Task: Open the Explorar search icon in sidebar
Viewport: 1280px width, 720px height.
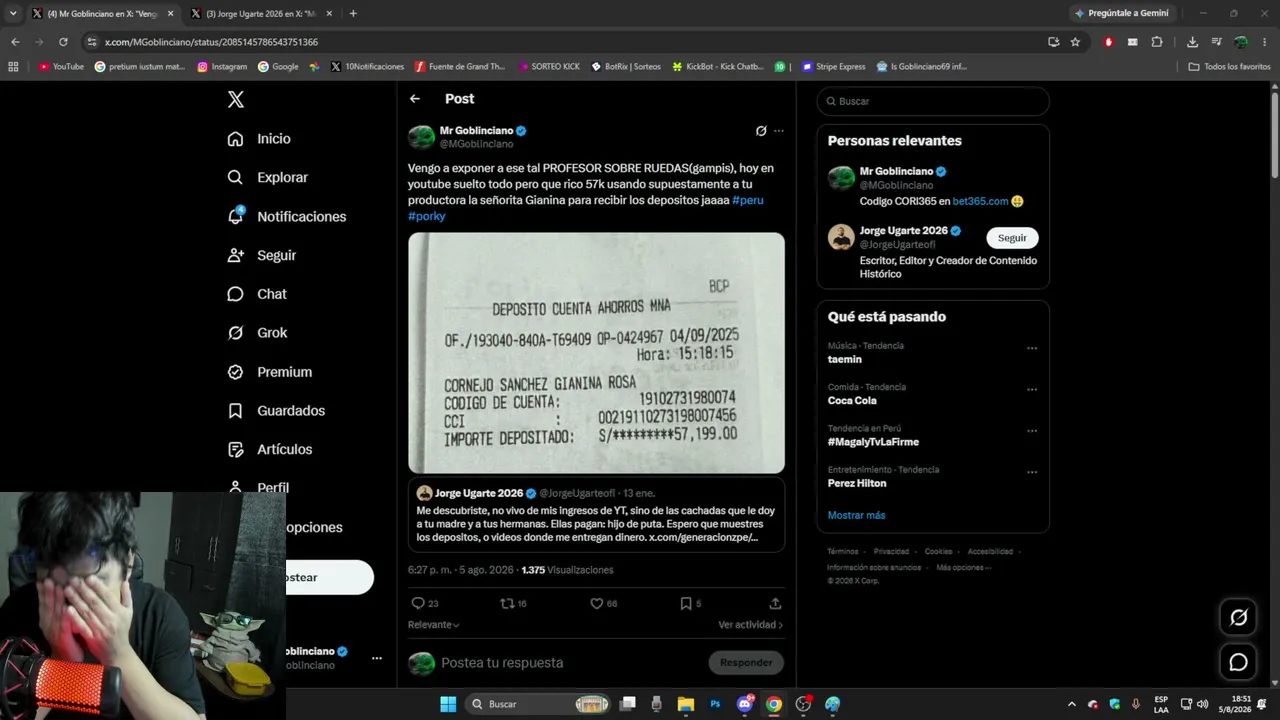Action: coord(235,177)
